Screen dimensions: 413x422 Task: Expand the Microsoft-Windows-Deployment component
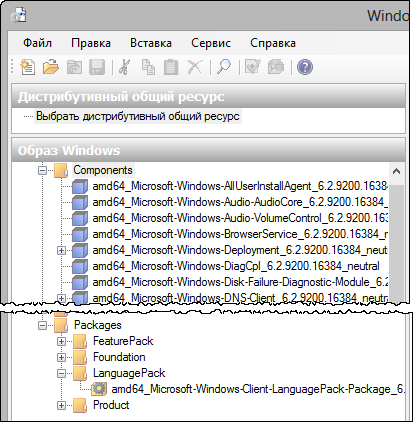61,250
